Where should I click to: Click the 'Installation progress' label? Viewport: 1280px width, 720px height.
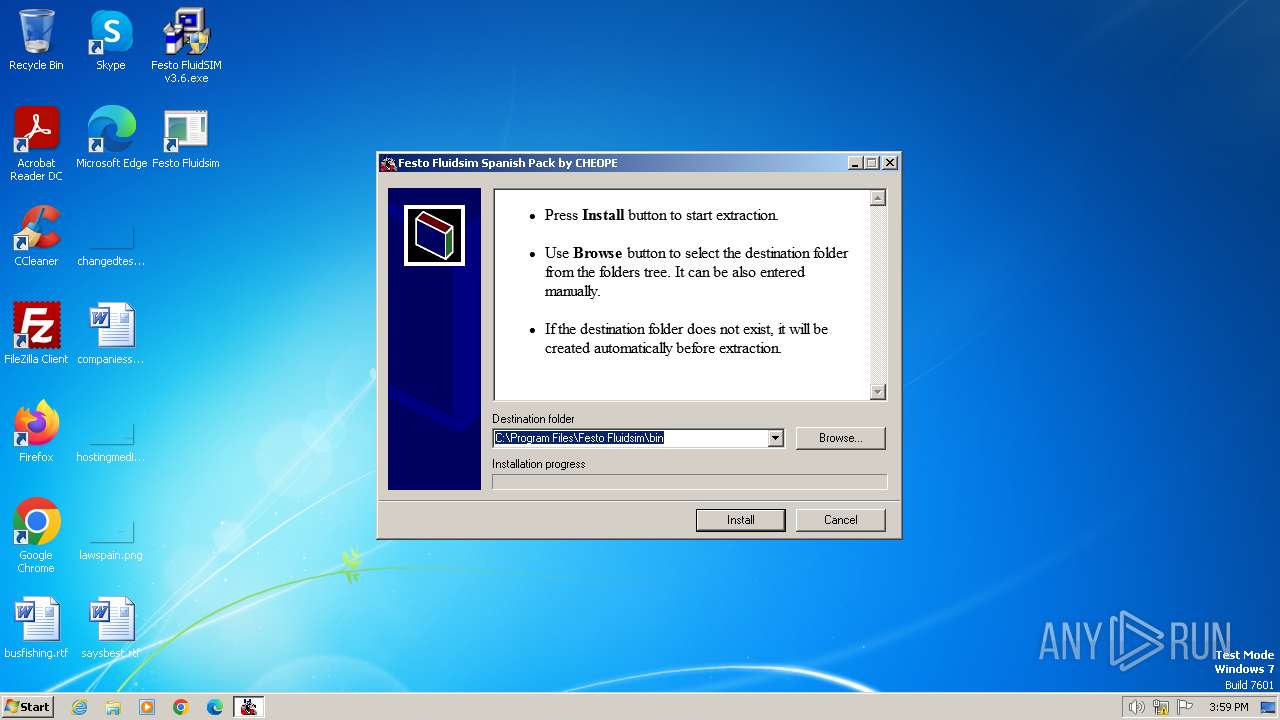(539, 464)
